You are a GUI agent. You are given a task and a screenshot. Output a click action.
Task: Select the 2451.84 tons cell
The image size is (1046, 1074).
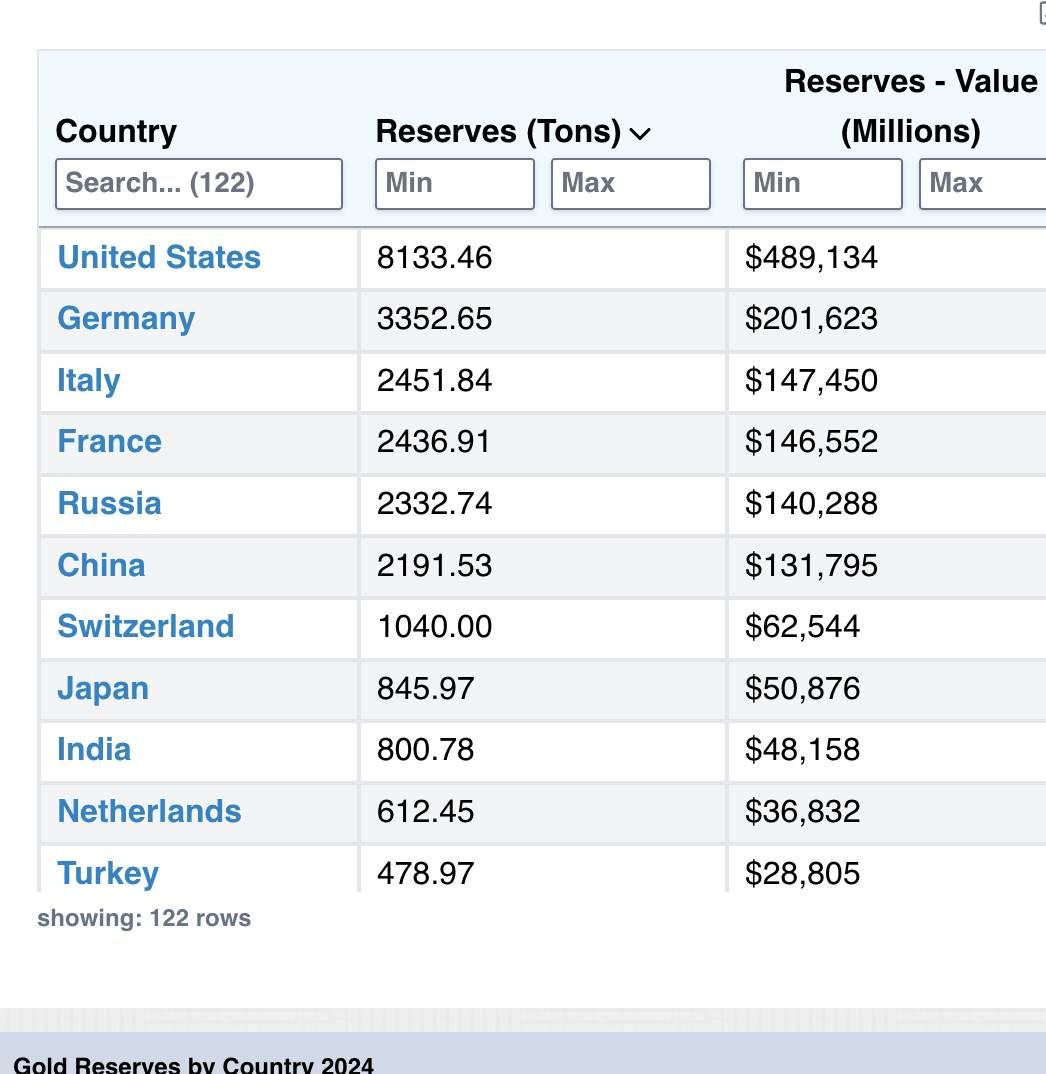[x=543, y=382]
